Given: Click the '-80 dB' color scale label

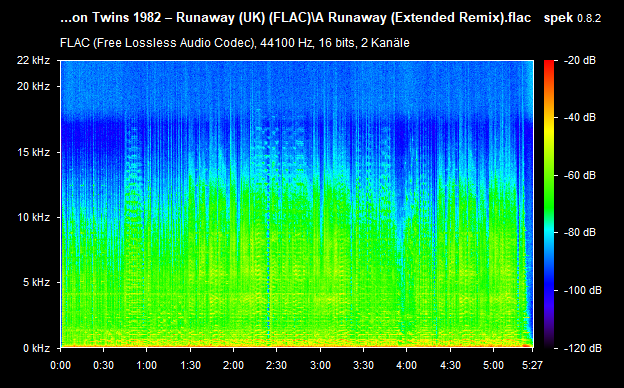Looking at the screenshot, I should click(580, 232).
